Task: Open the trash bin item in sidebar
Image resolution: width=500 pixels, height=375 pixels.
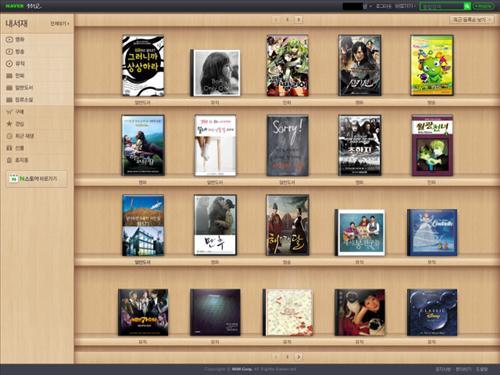Action: tap(9, 160)
